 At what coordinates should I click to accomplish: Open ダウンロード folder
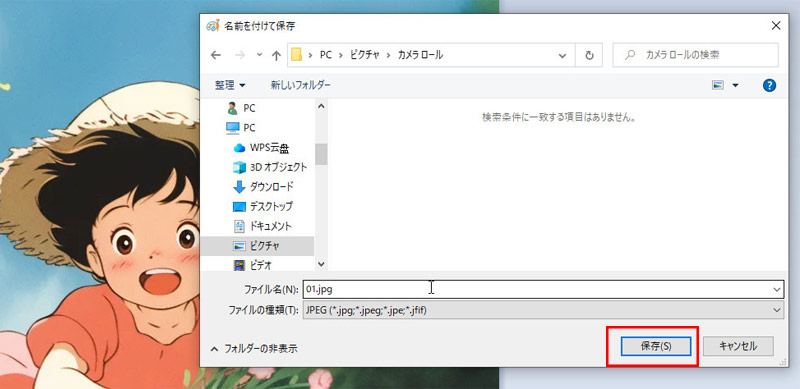tap(263, 187)
